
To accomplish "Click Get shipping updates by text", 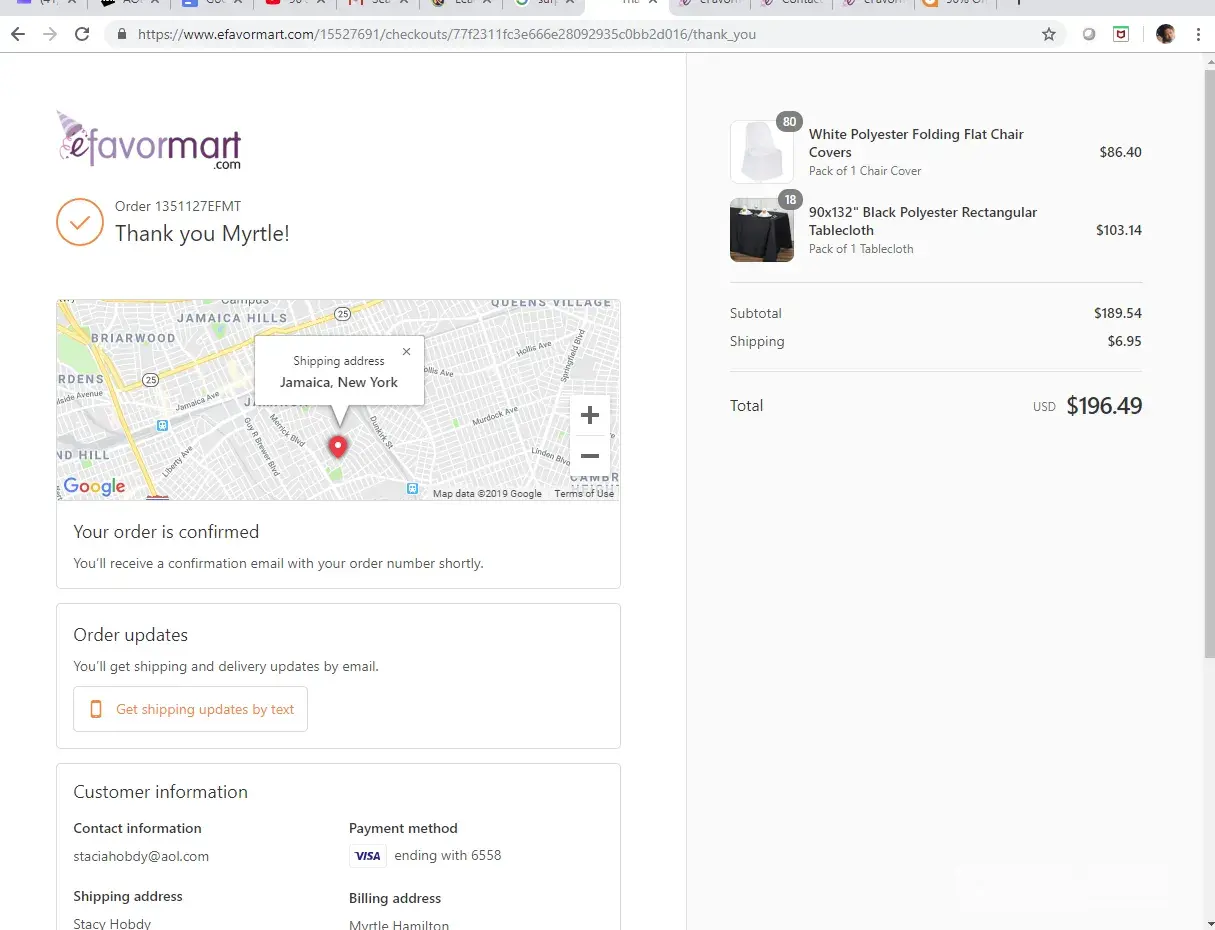I will click(191, 709).
